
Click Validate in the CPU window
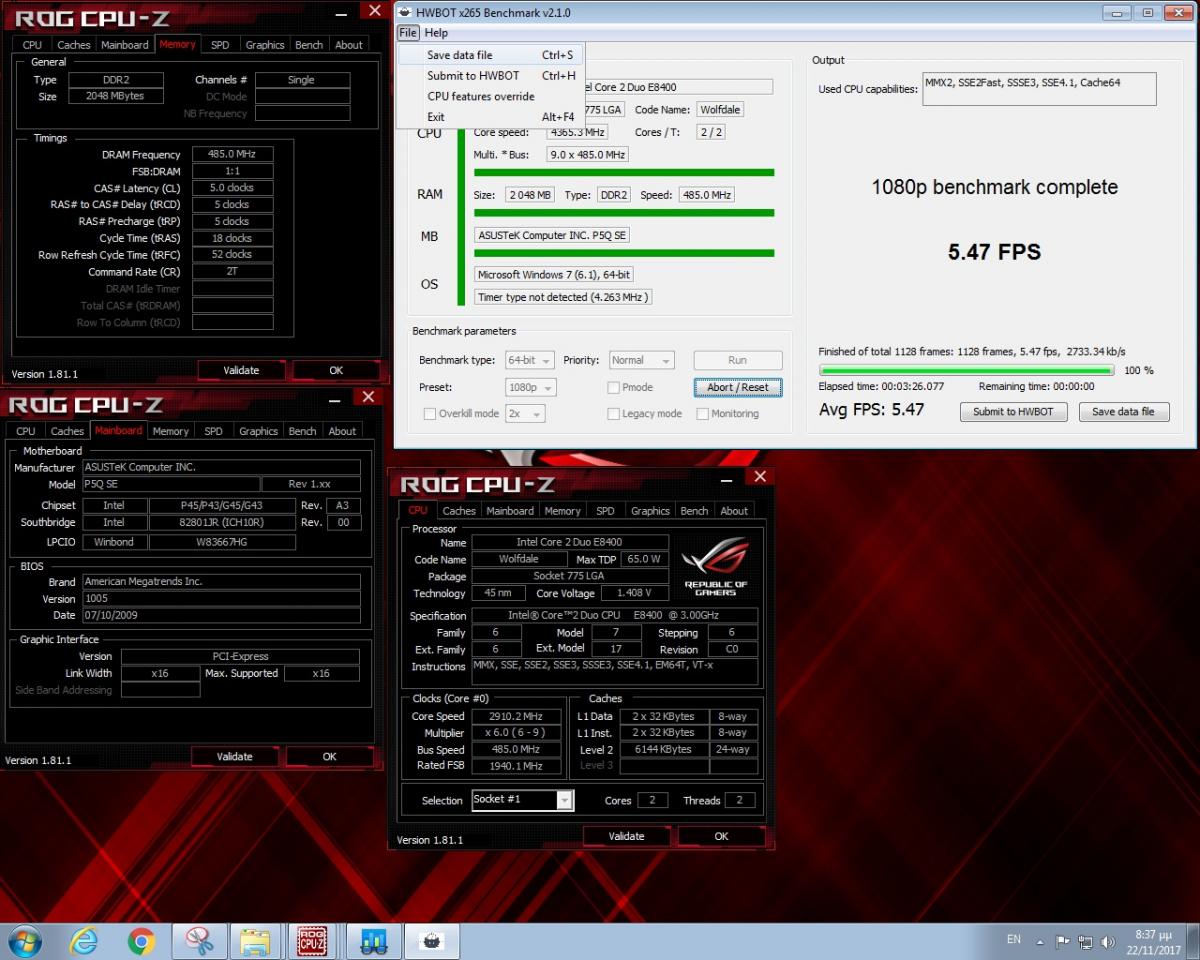tap(626, 836)
